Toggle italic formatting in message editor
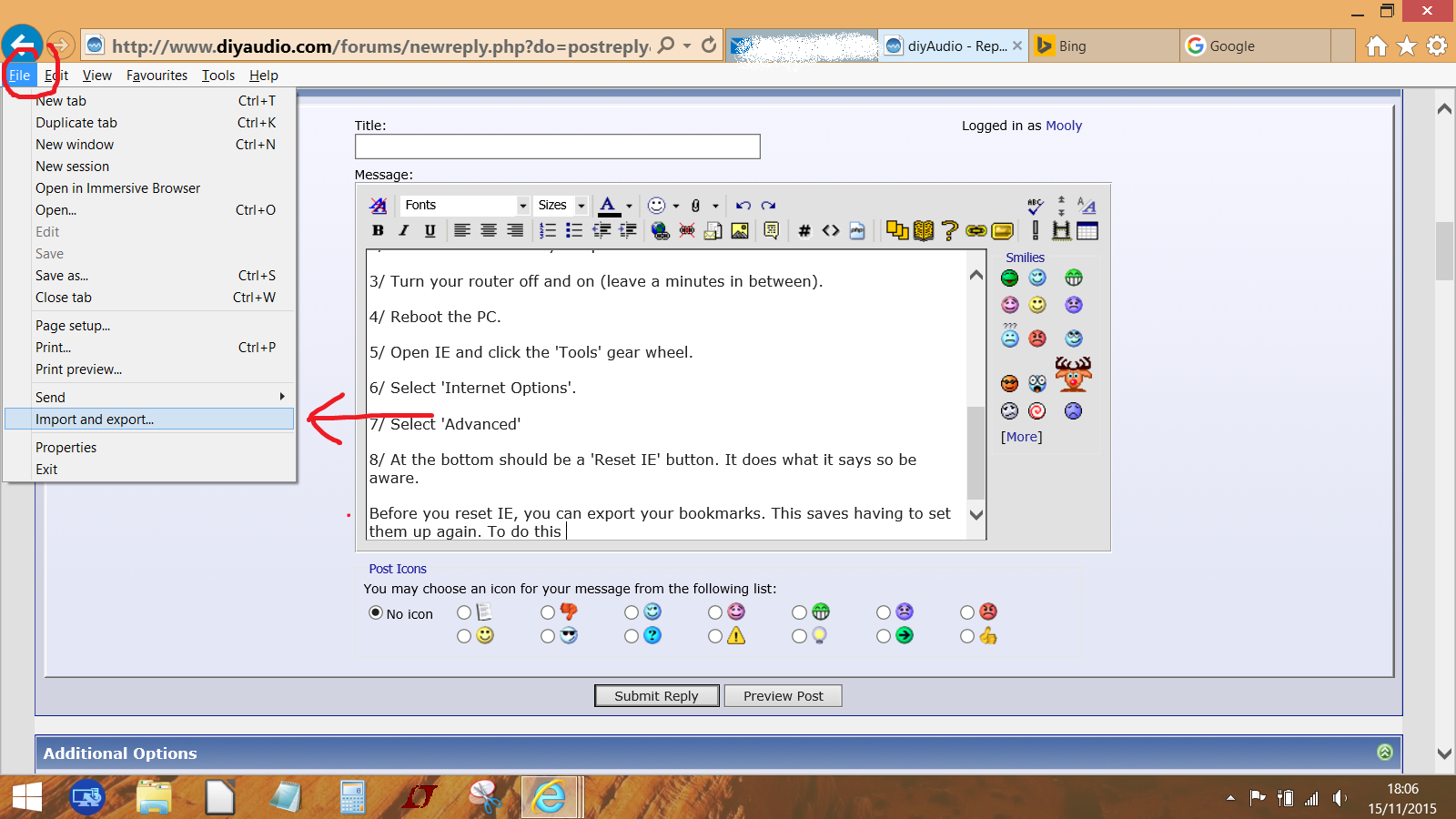 tap(404, 231)
